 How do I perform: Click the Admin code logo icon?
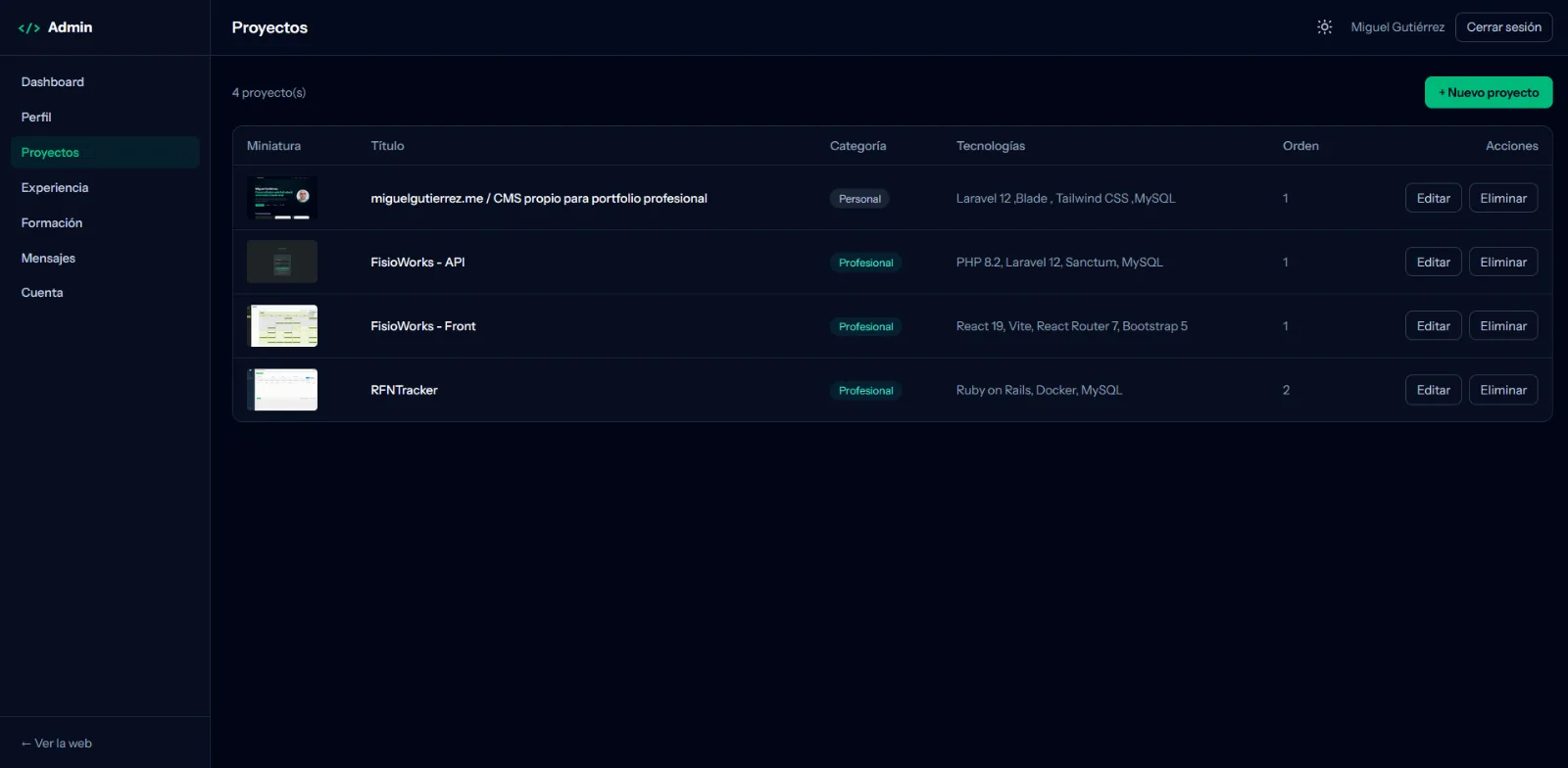point(29,27)
